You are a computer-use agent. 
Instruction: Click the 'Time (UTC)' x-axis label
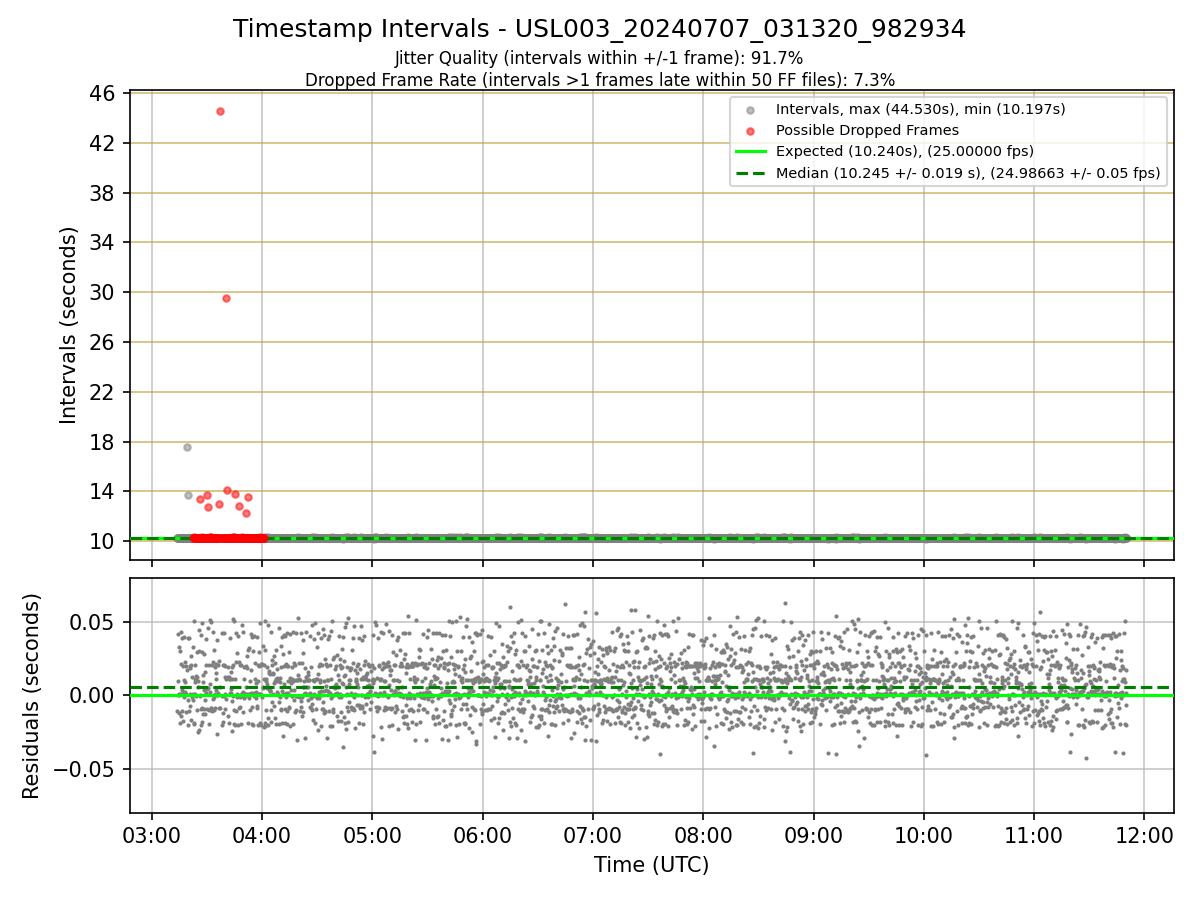click(x=651, y=865)
